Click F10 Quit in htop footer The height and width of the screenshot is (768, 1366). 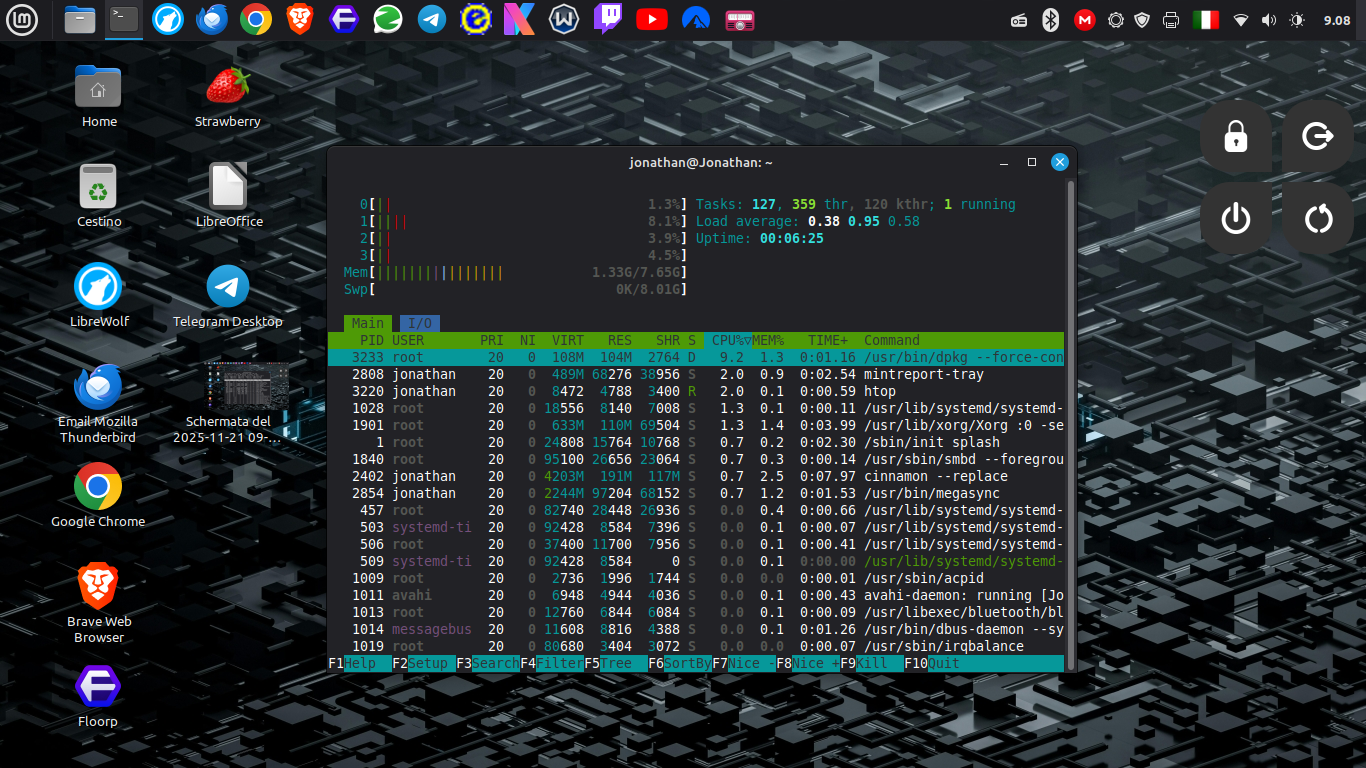[932, 663]
